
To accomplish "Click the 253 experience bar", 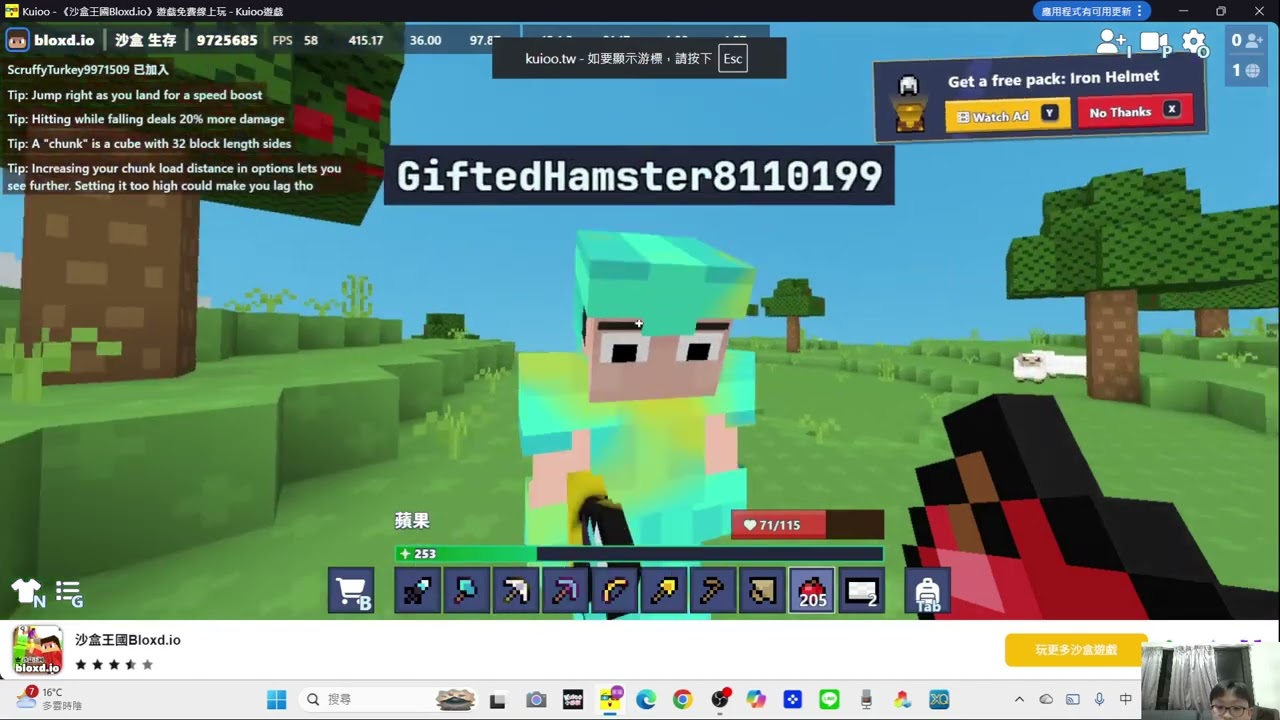I will [x=639, y=554].
